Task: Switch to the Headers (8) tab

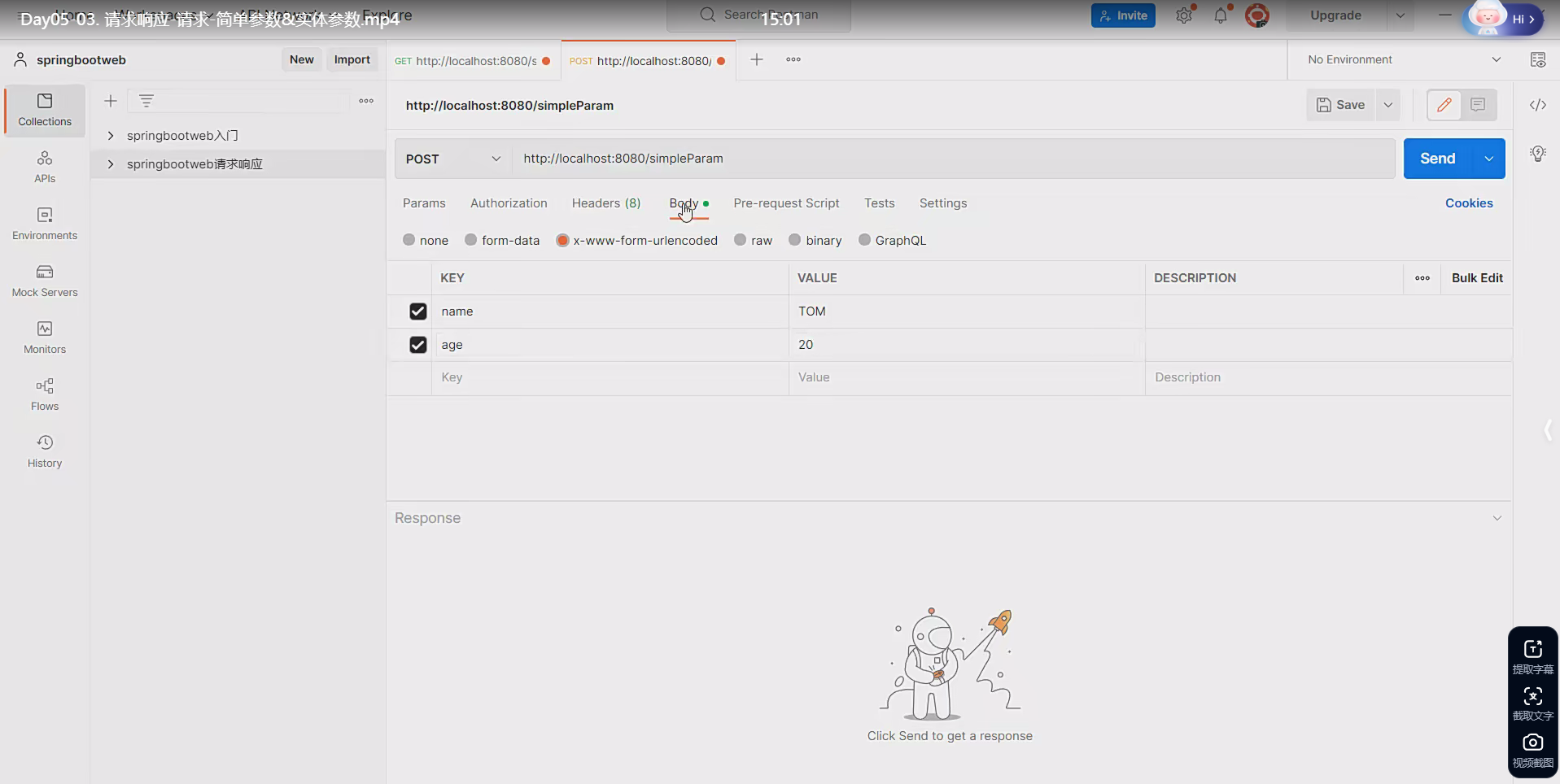Action: 606,203
